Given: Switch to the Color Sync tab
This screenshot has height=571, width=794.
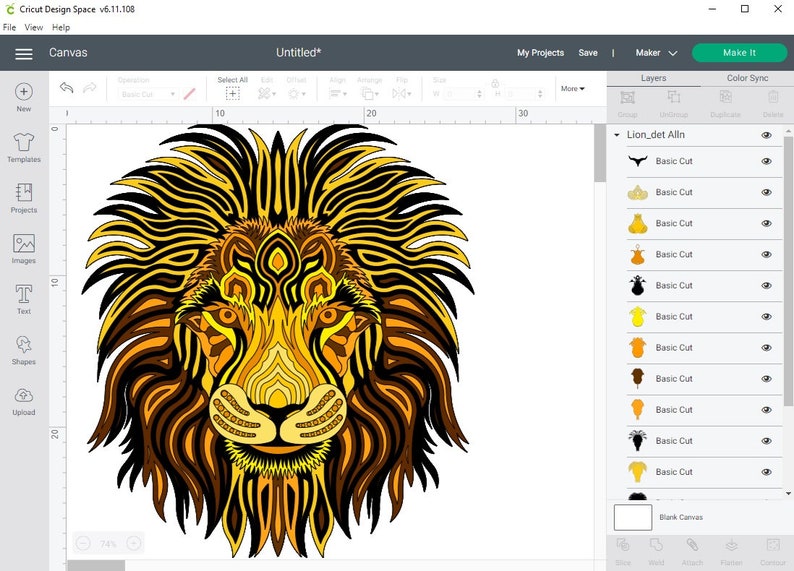Looking at the screenshot, I should click(747, 78).
